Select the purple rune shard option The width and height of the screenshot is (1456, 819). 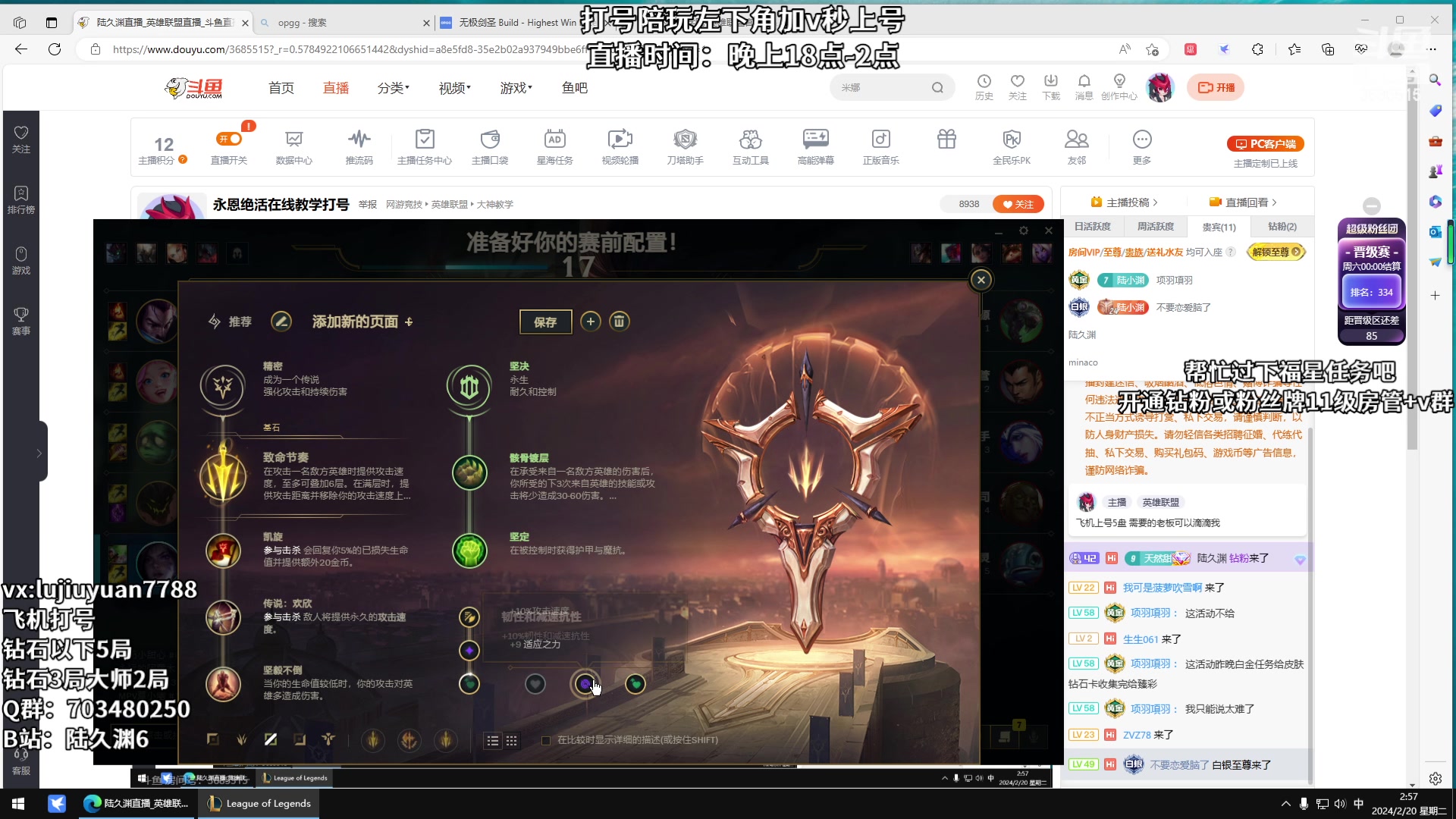coord(585,684)
